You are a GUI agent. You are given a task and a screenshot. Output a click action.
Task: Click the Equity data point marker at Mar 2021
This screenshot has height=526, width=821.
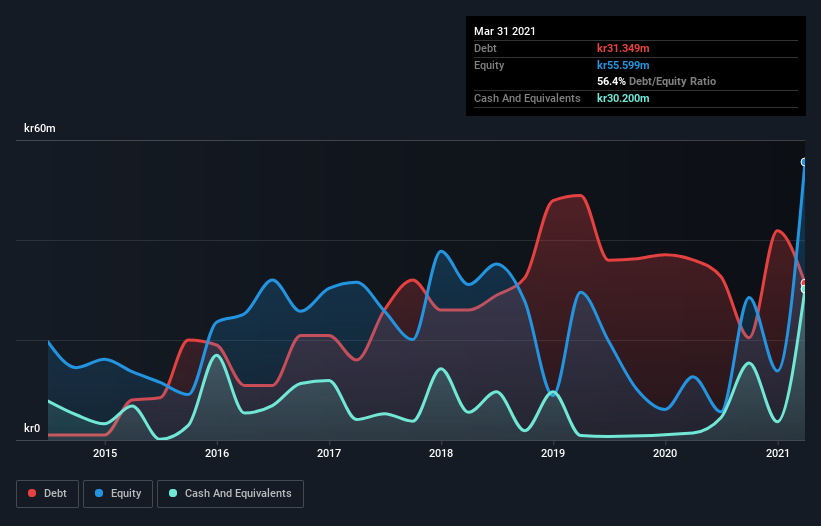[x=803, y=162]
